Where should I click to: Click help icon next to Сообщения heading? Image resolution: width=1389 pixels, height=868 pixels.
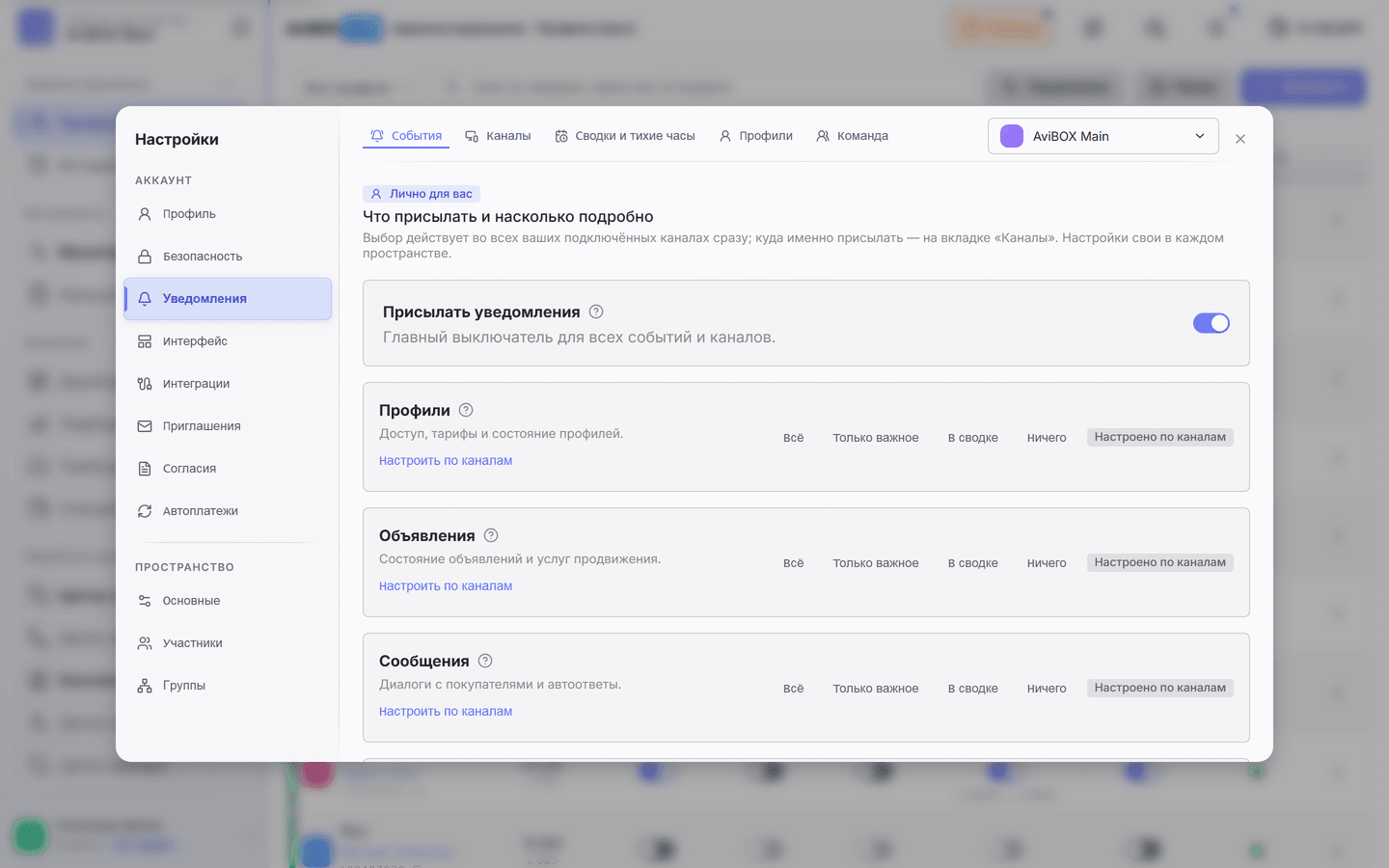(485, 661)
